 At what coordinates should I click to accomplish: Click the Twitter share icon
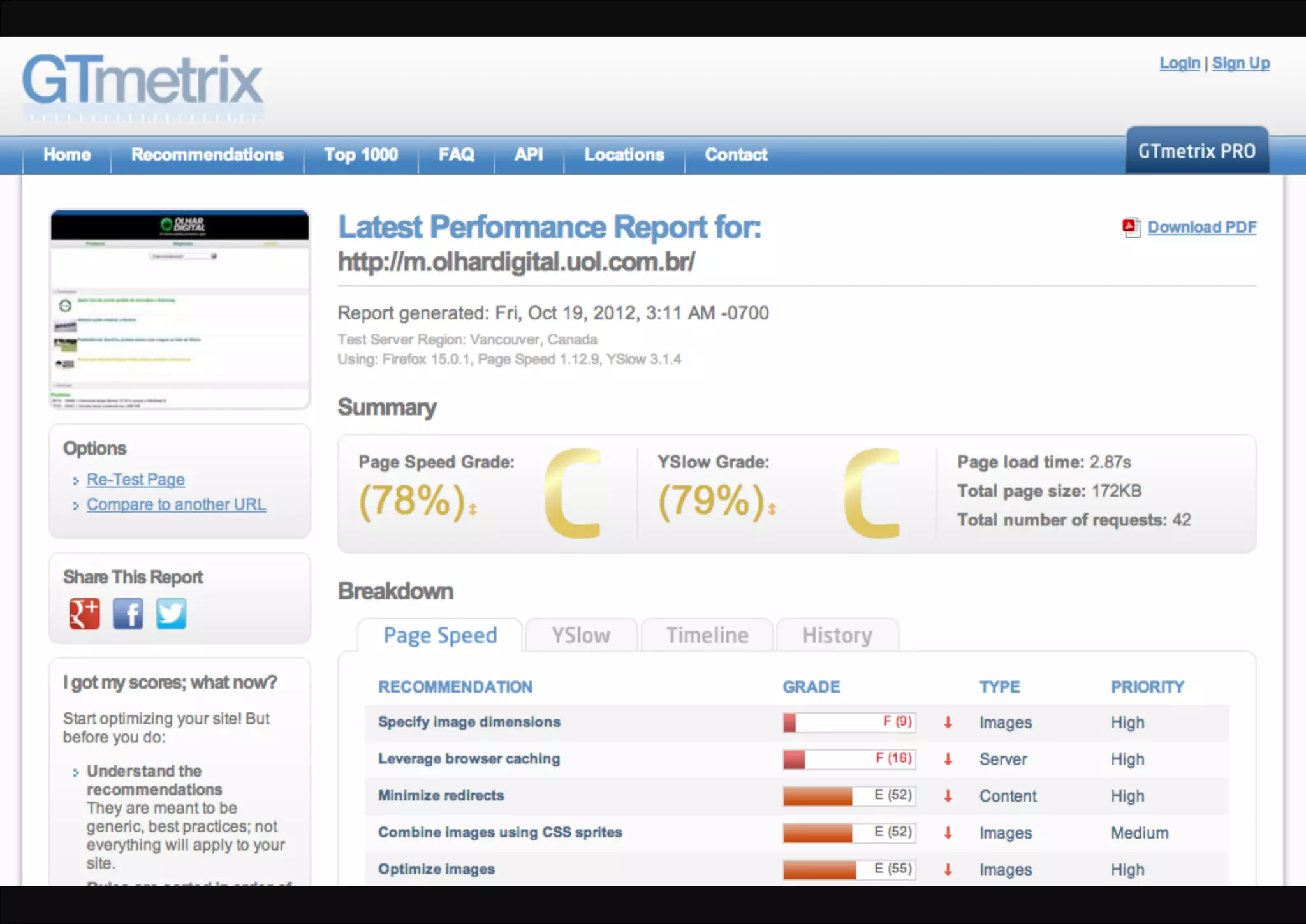click(171, 613)
